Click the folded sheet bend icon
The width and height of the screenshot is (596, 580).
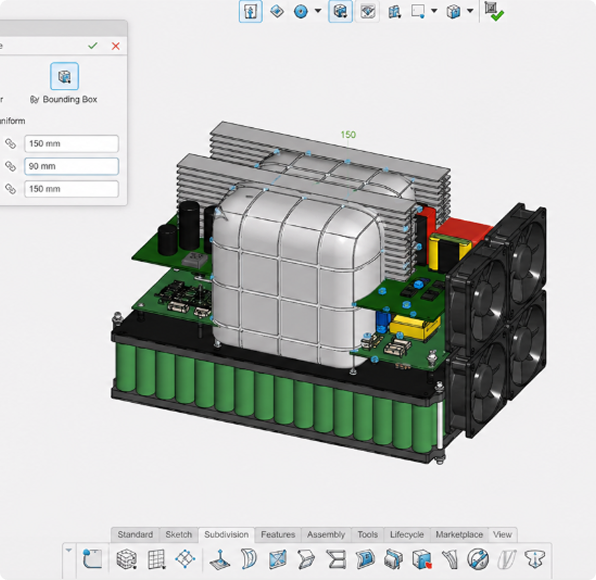306,559
